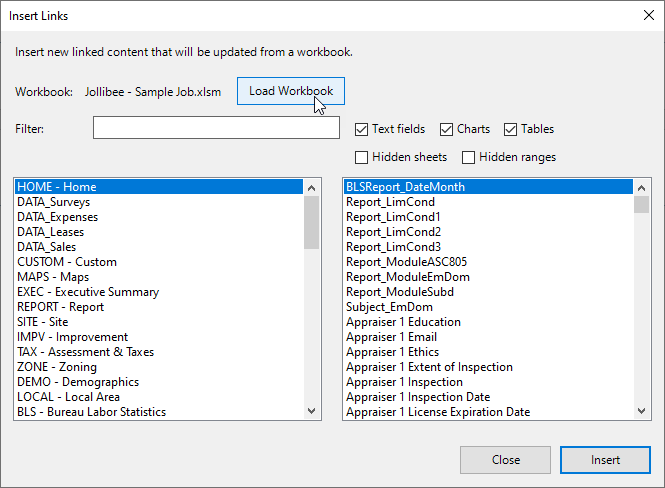Enable the Hidden ranges checkbox
This screenshot has width=665, height=488.
pos(468,157)
